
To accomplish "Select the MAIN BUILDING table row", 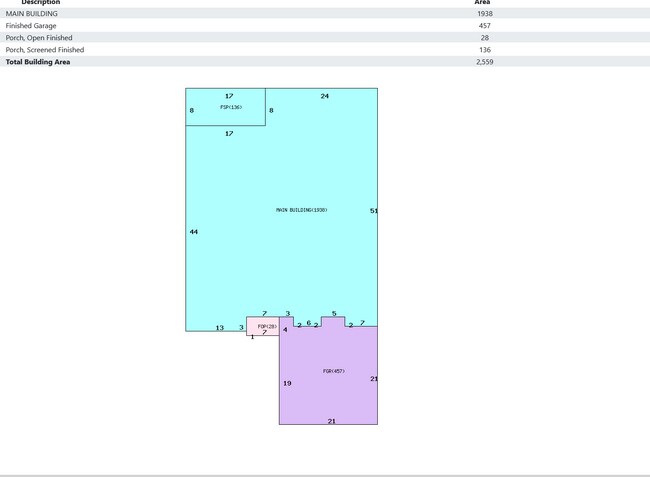I will click(x=325, y=13).
